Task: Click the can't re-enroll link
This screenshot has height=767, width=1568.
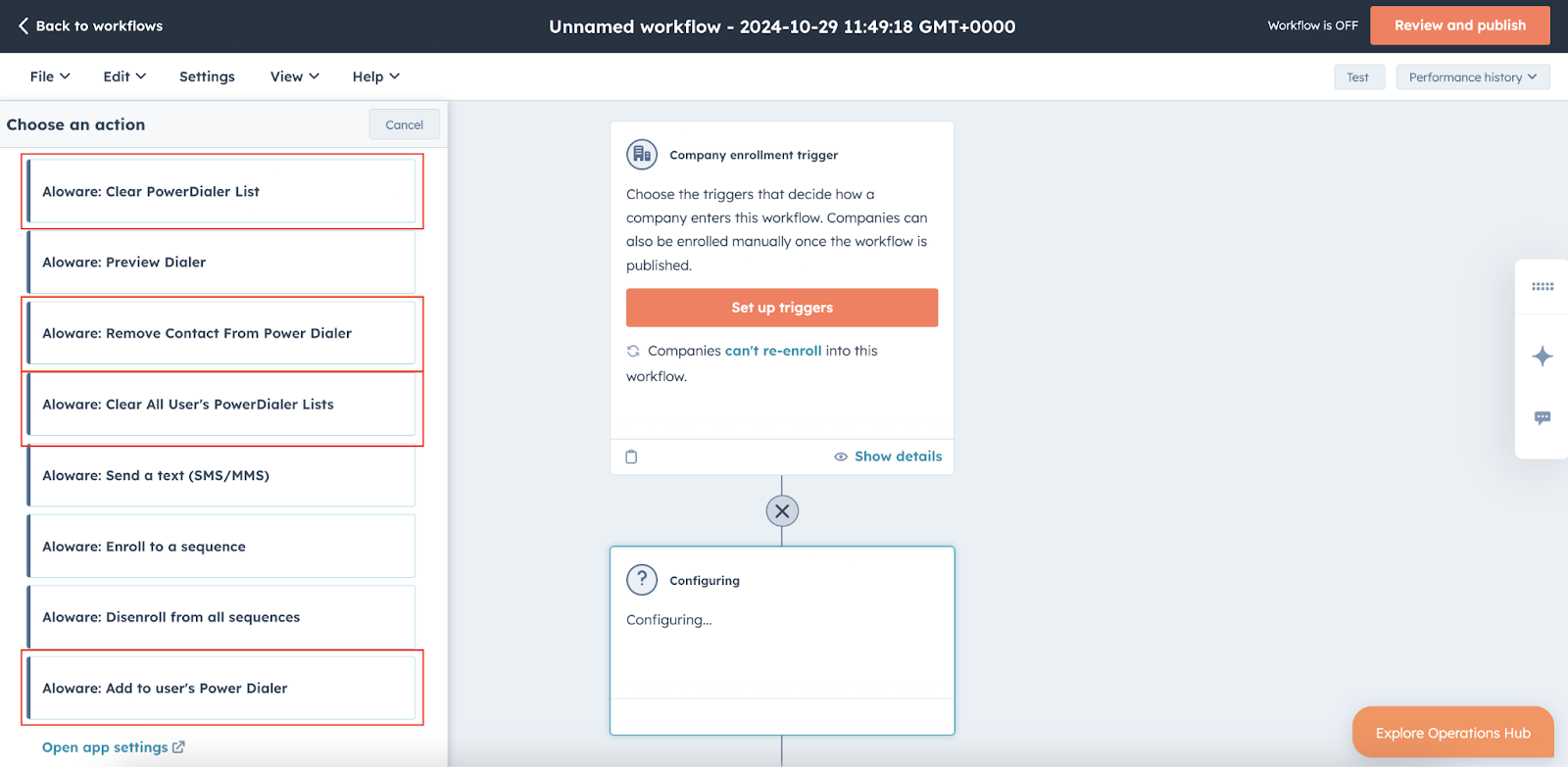Action: point(773,351)
